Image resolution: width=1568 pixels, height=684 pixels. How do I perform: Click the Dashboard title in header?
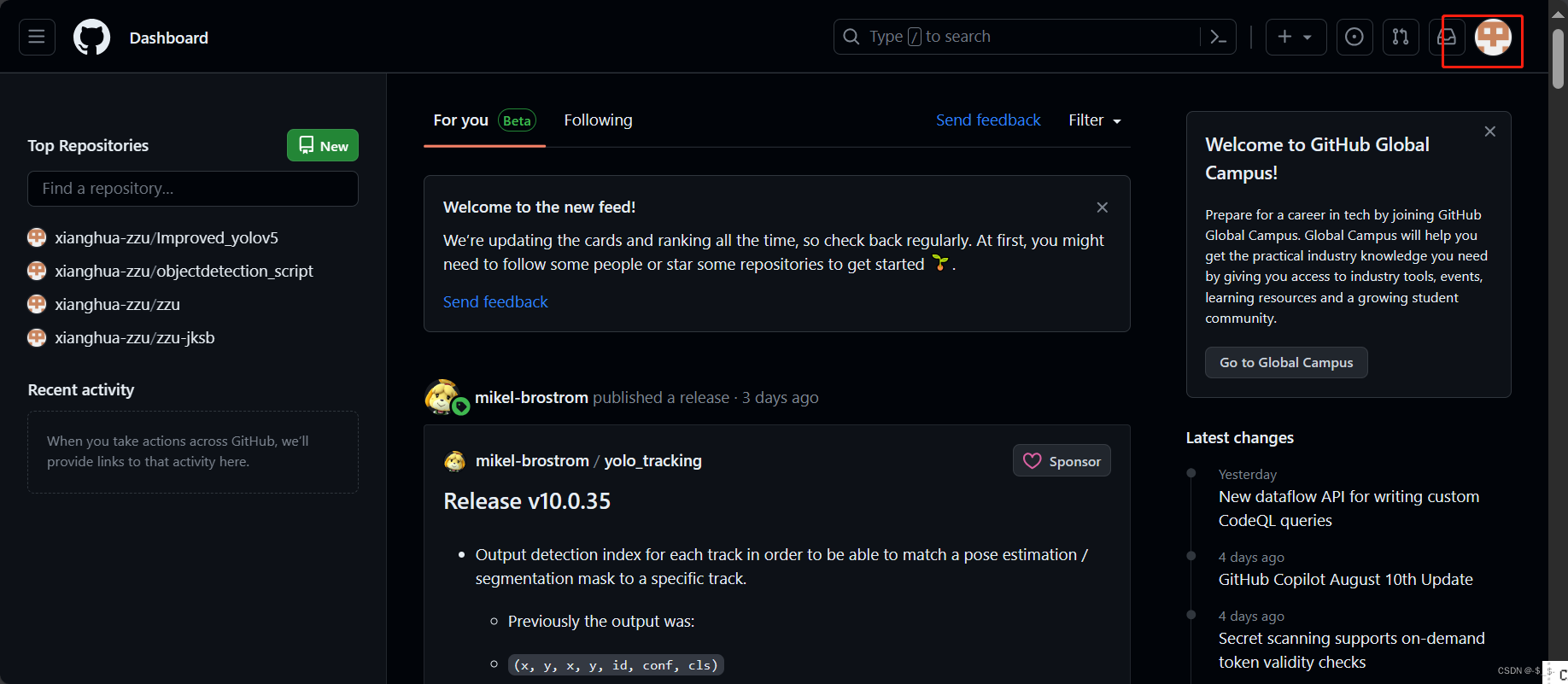[168, 38]
